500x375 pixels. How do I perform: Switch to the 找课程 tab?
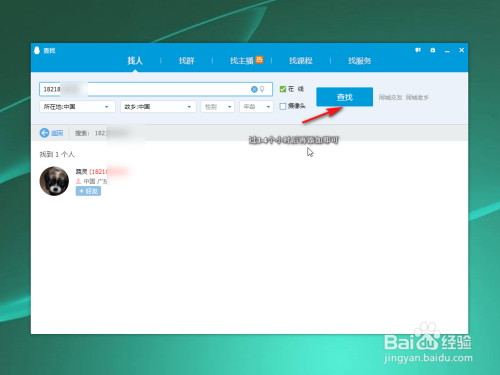pyautogui.click(x=301, y=61)
